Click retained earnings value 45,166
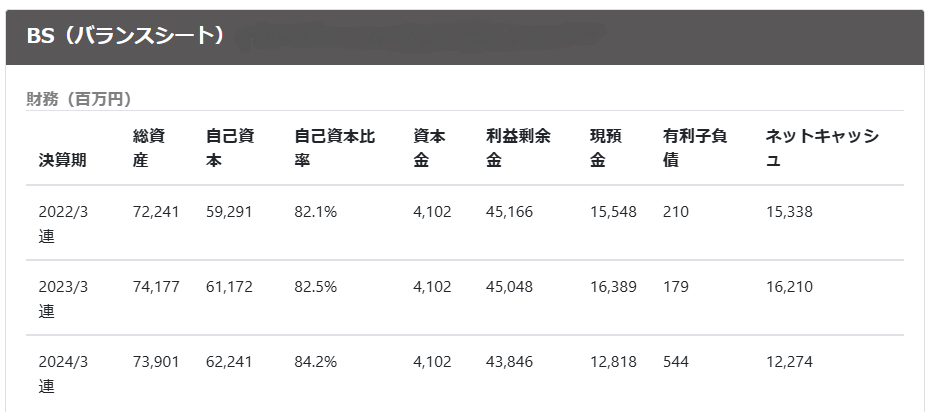The width and height of the screenshot is (931, 412). [x=509, y=212]
